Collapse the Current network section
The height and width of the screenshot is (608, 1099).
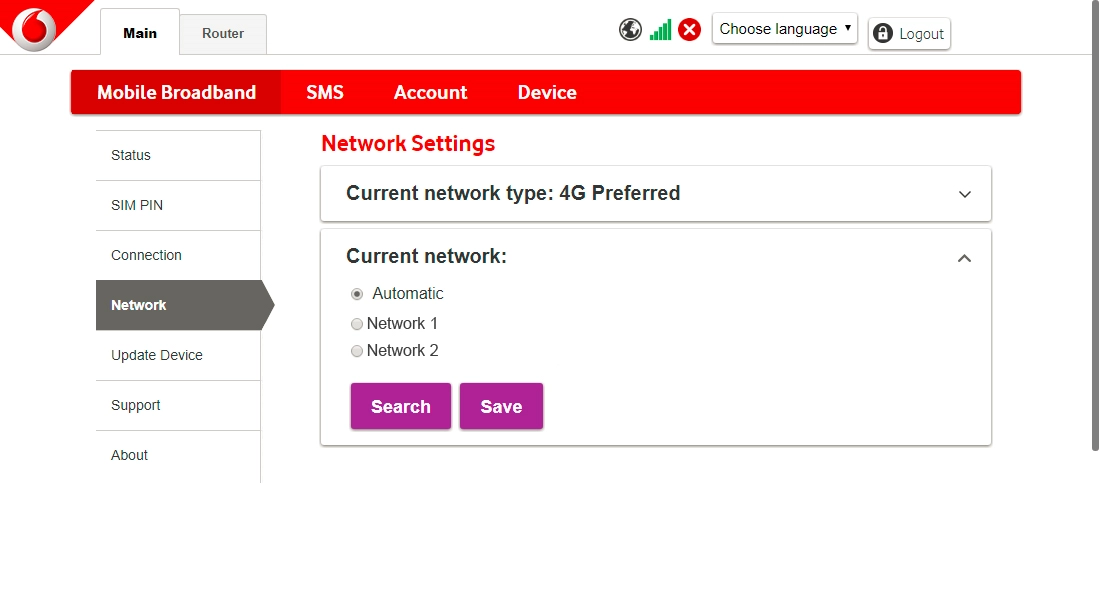coord(964,258)
